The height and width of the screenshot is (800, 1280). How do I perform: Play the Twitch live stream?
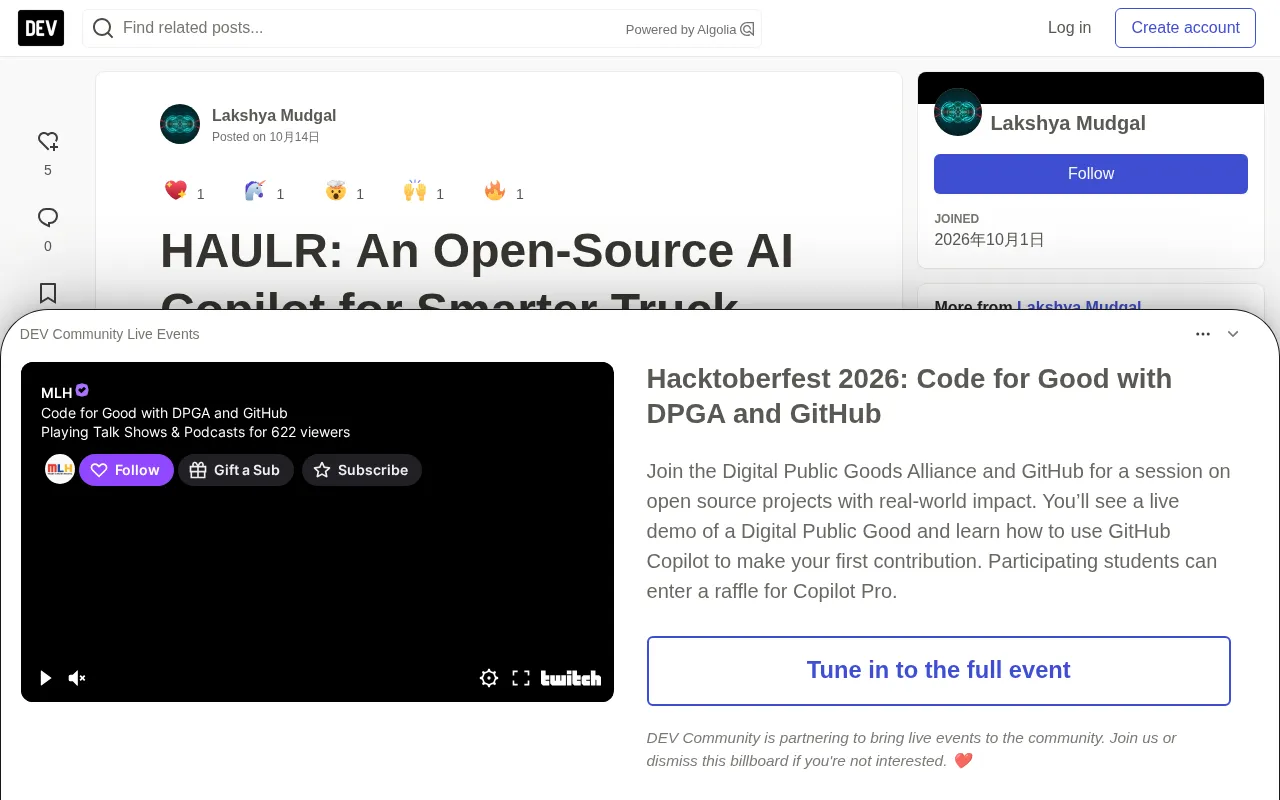pos(45,678)
